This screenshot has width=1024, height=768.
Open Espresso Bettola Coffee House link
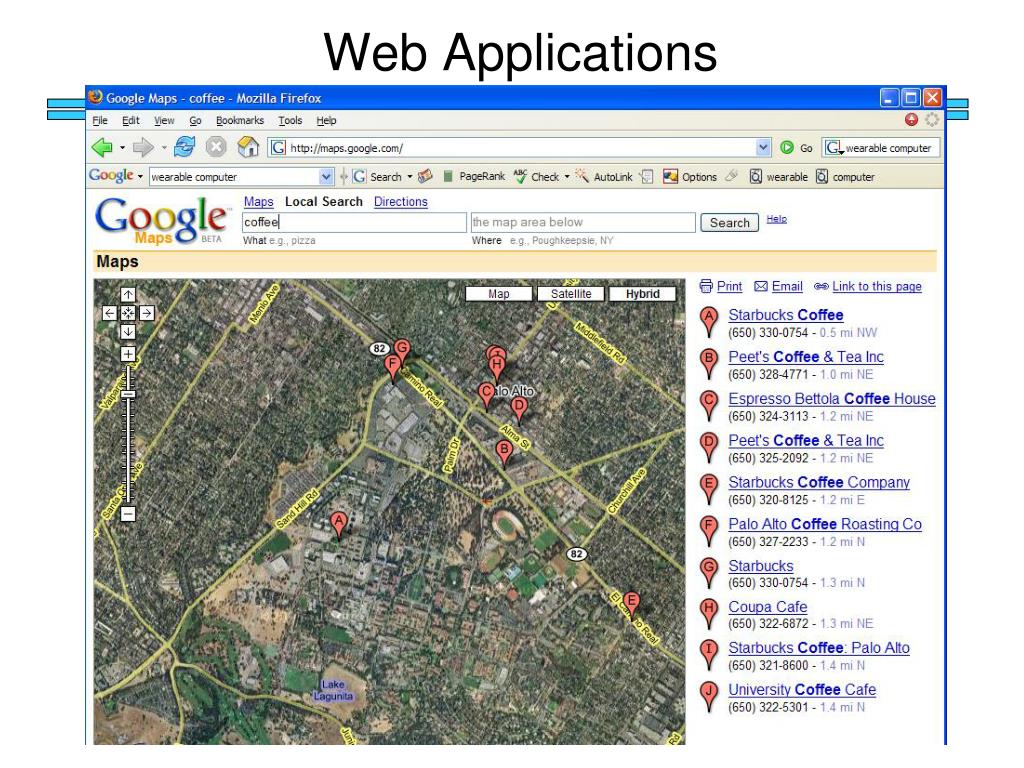(831, 398)
